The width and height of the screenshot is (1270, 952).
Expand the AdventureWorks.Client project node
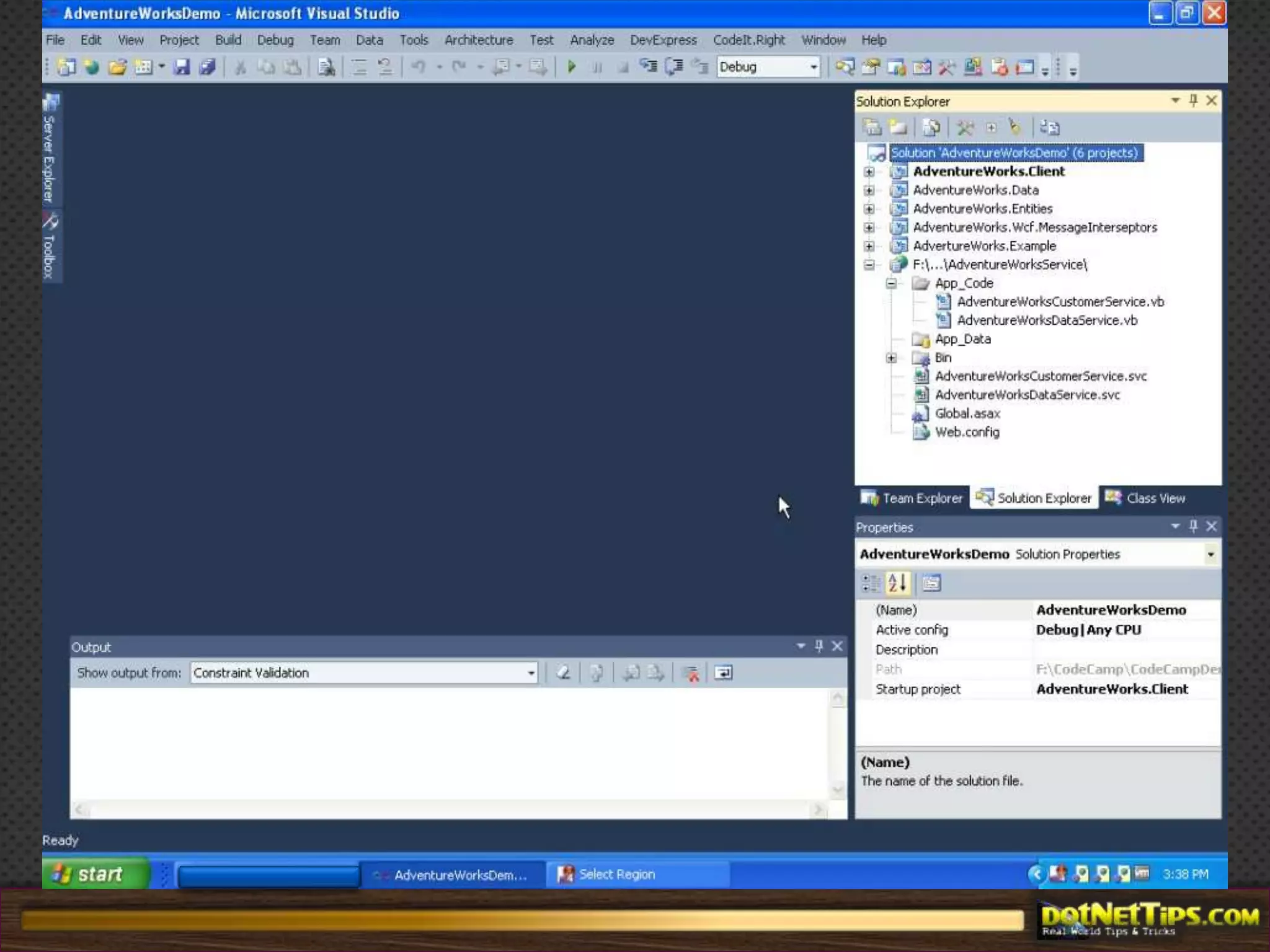point(869,172)
